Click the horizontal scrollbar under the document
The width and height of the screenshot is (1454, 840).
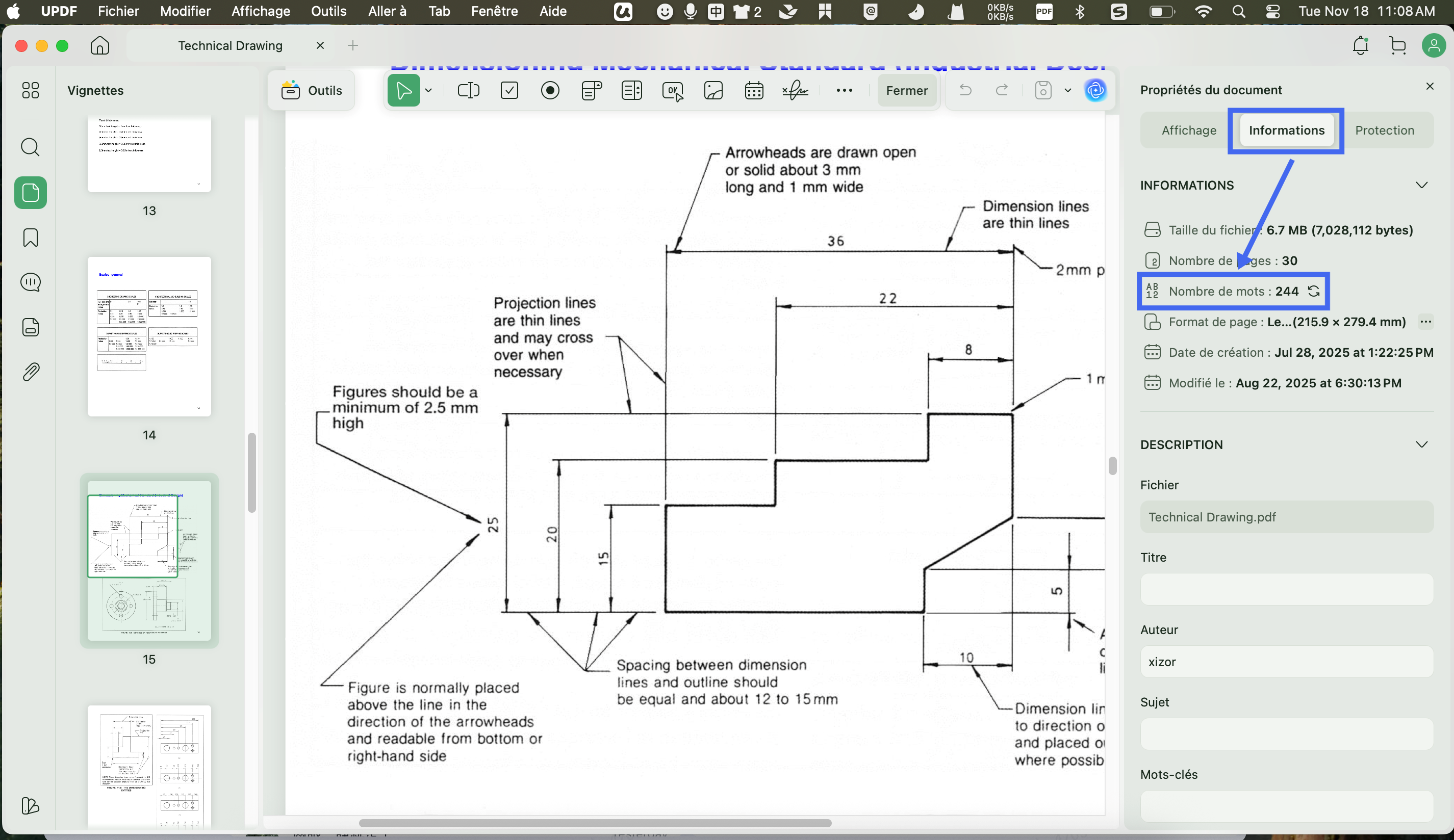[x=594, y=823]
